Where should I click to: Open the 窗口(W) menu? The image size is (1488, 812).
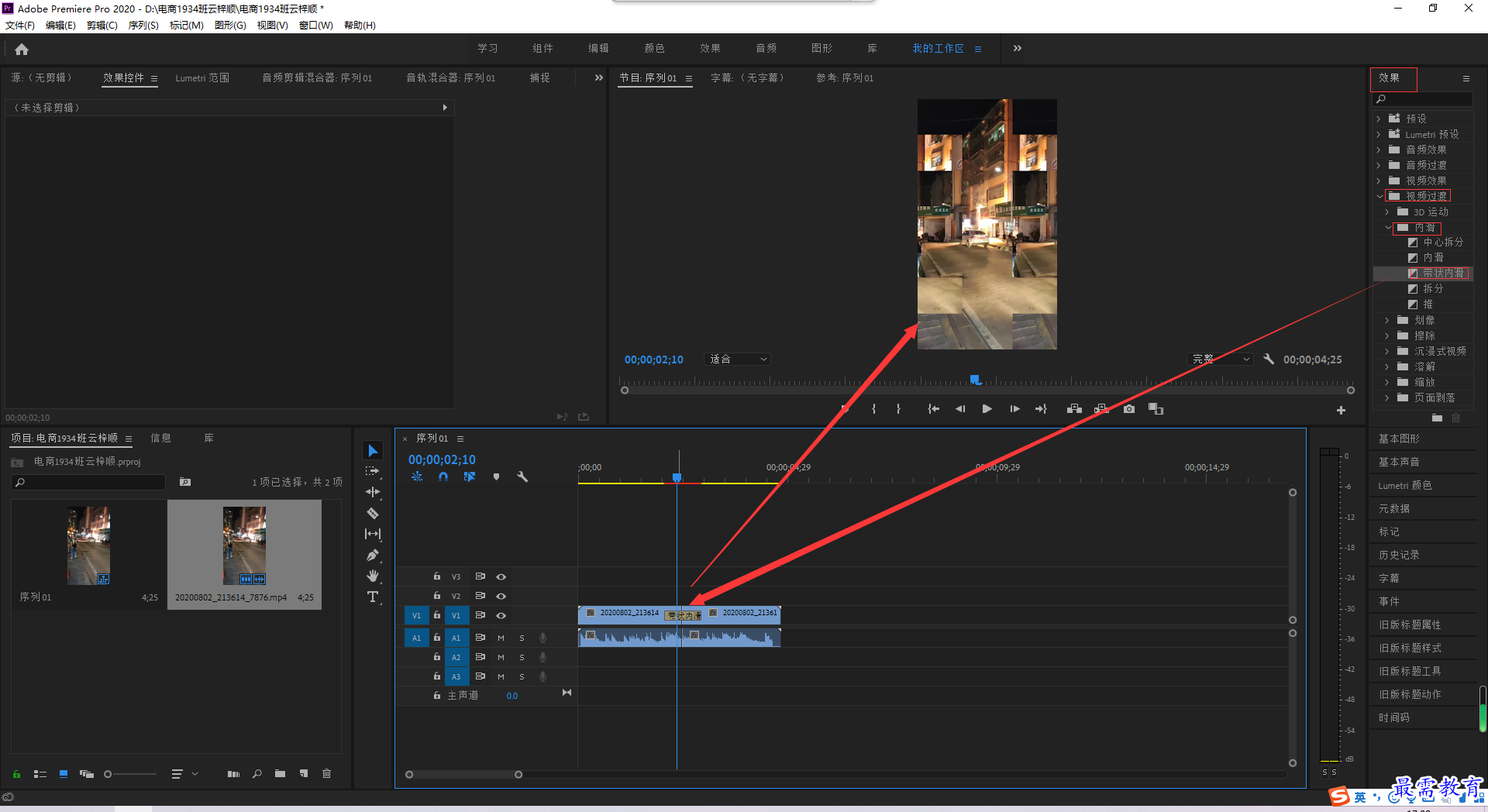[316, 26]
